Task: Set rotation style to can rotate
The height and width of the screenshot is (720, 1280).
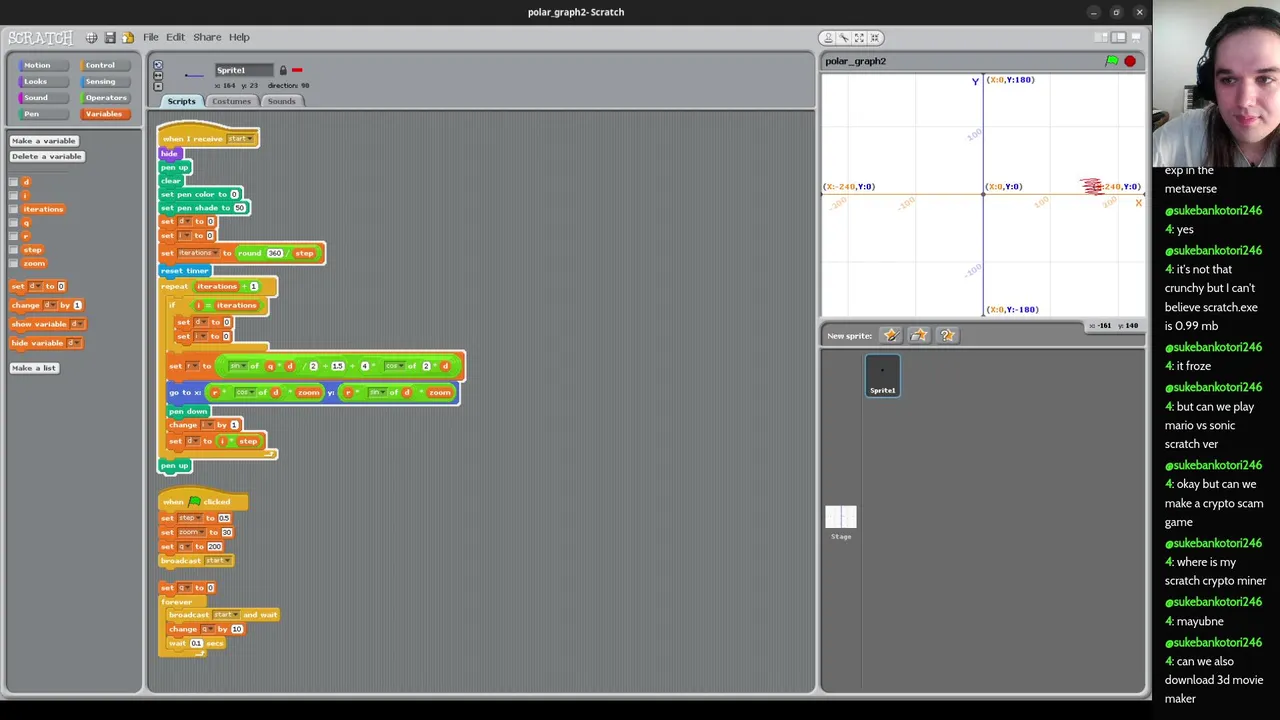Action: [157, 65]
